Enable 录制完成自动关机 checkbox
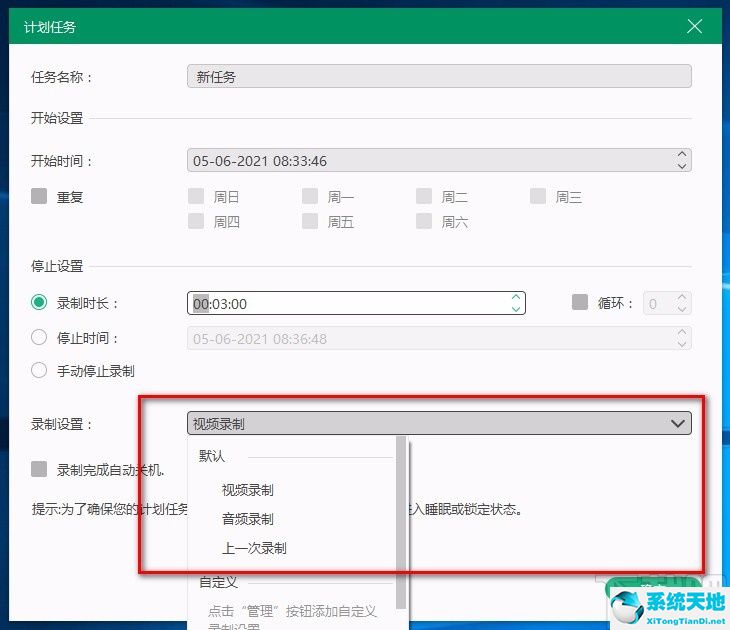The image size is (730, 630). (x=39, y=469)
